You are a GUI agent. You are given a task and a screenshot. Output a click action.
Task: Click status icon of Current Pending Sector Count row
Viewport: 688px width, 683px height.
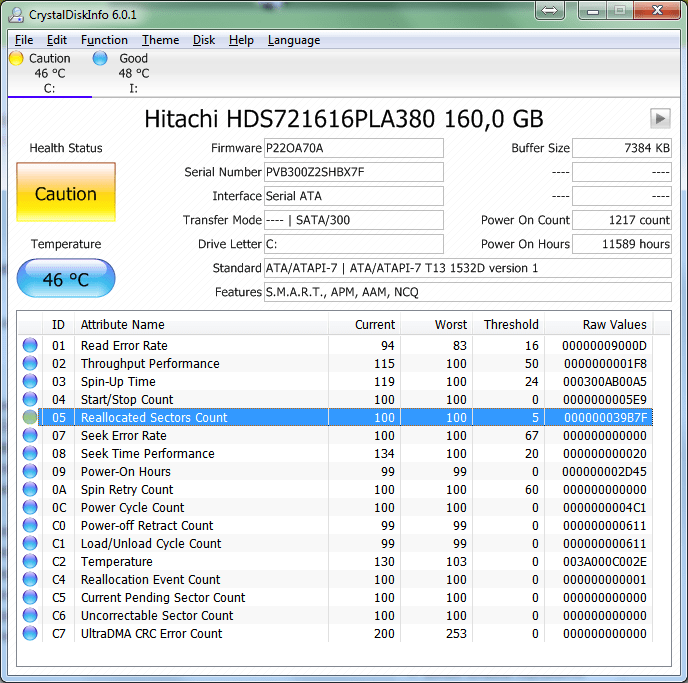pos(30,597)
